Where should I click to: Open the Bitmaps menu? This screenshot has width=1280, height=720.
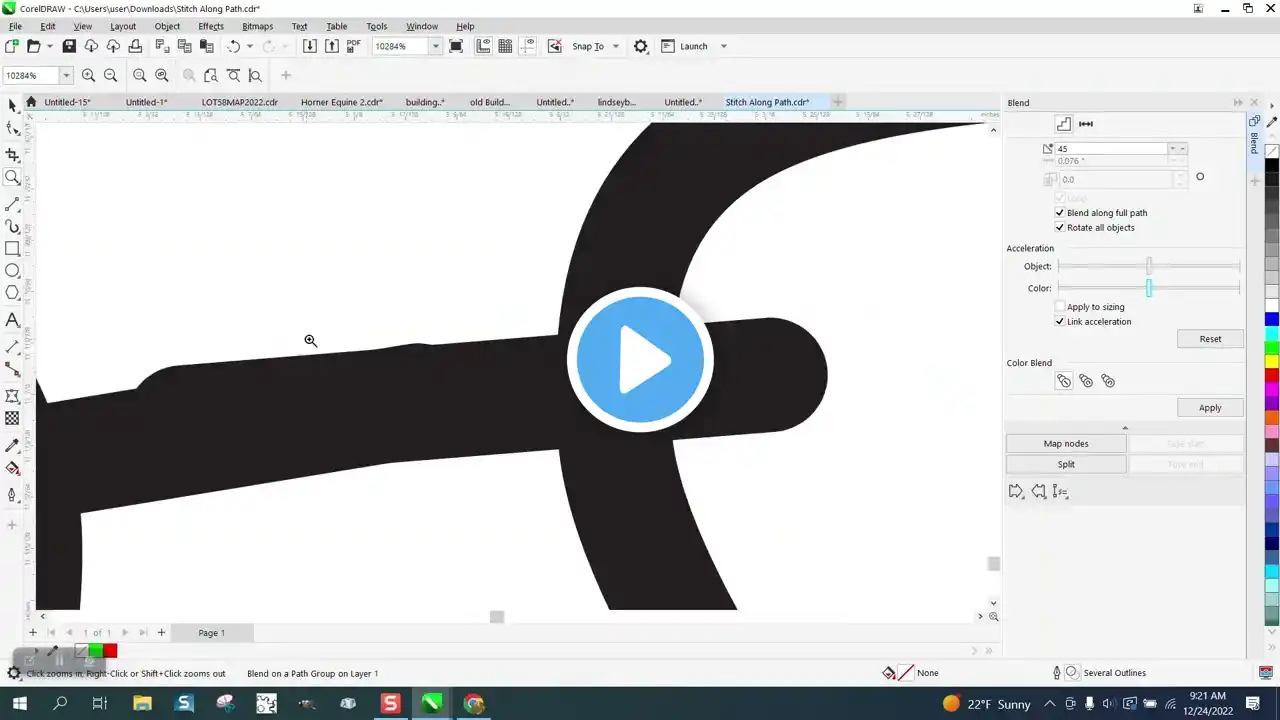click(257, 26)
